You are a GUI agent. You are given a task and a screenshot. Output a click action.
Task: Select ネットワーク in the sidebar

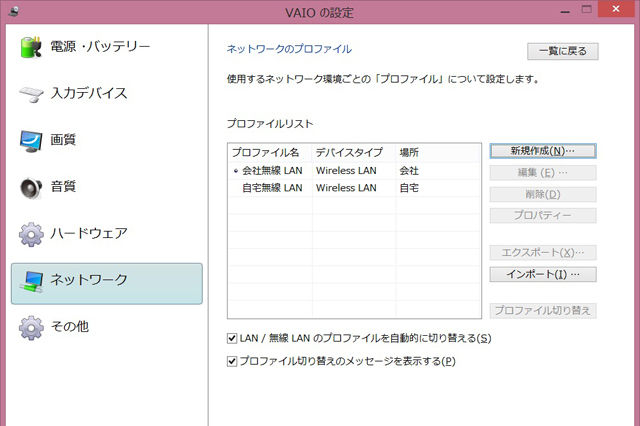pyautogui.click(x=107, y=284)
